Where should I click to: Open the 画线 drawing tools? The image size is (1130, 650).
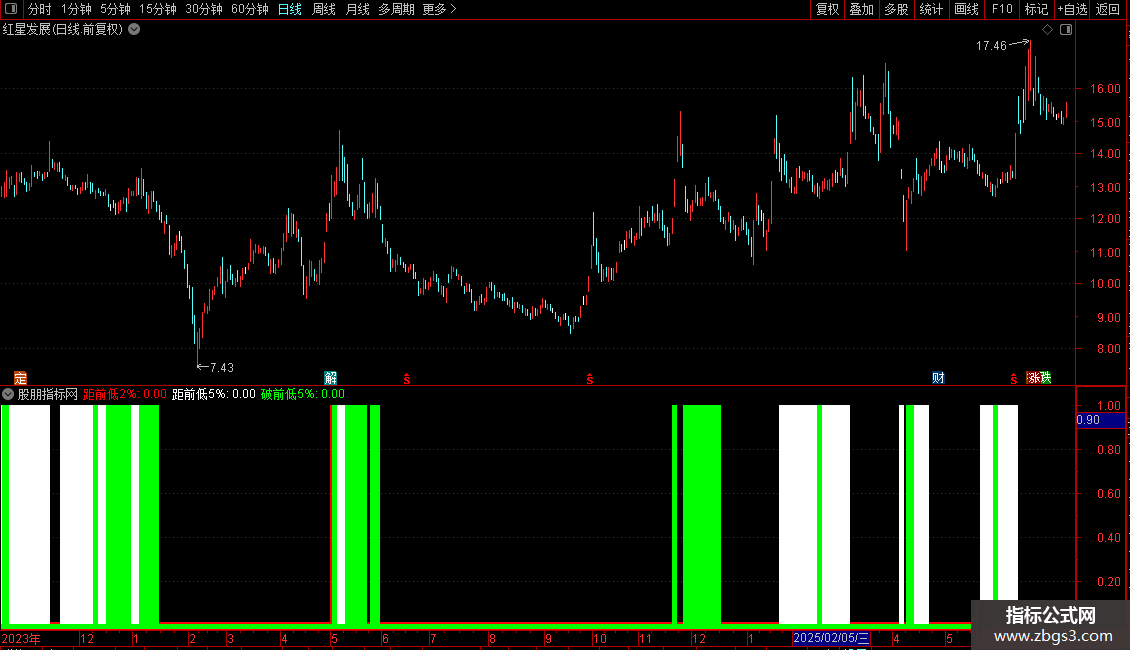tap(966, 9)
